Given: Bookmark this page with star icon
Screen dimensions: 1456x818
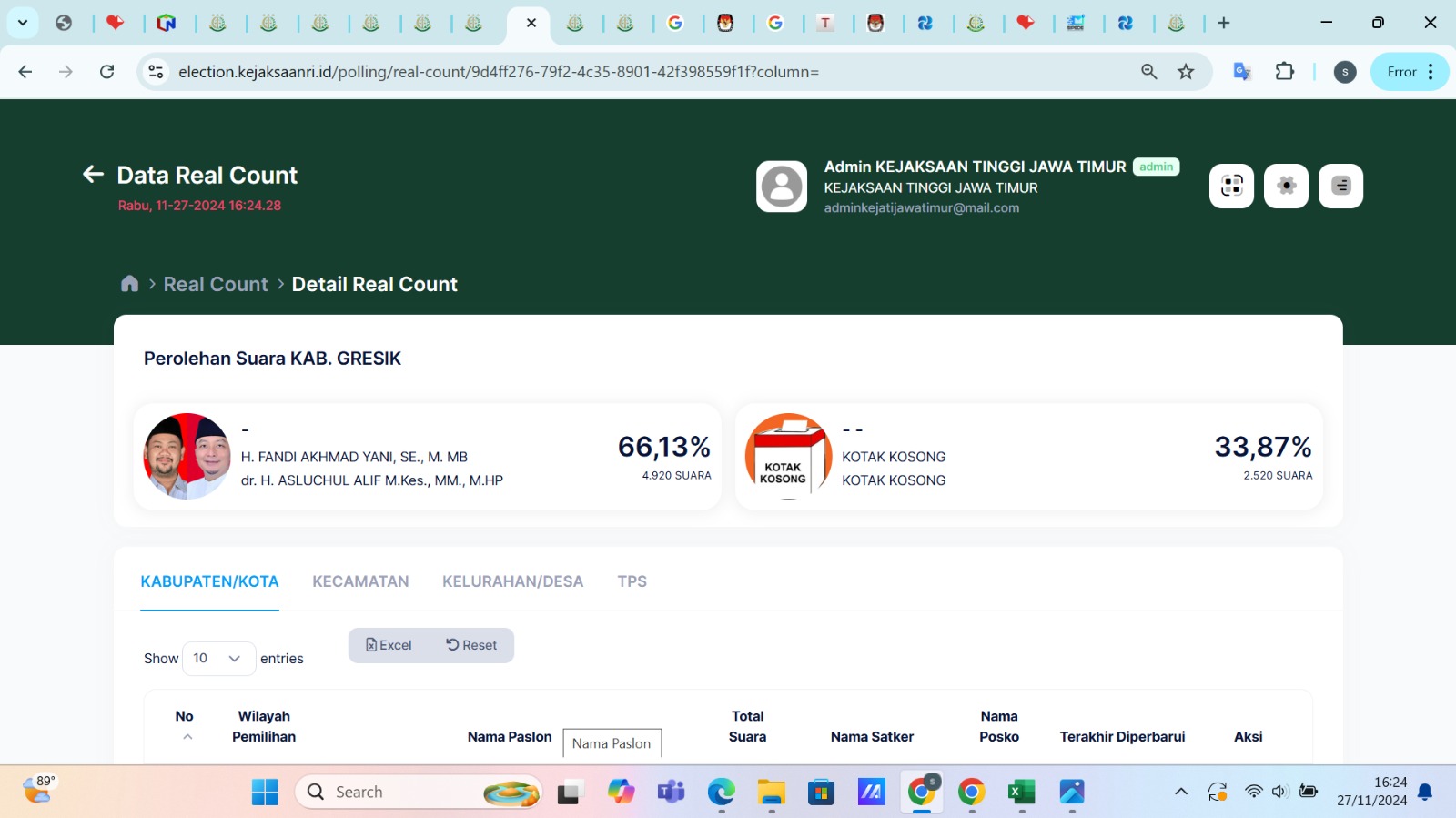Looking at the screenshot, I should click(1186, 72).
